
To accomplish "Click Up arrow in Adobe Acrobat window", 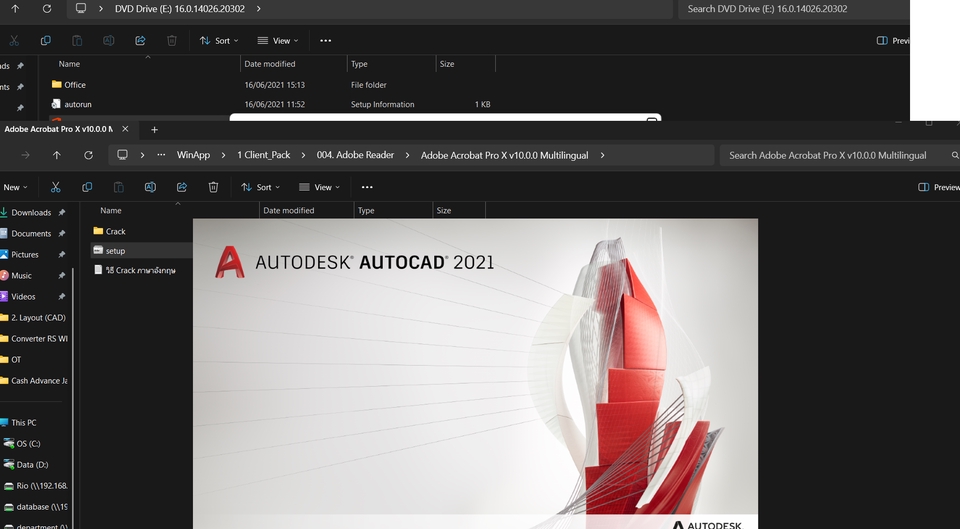I will click(56, 156).
